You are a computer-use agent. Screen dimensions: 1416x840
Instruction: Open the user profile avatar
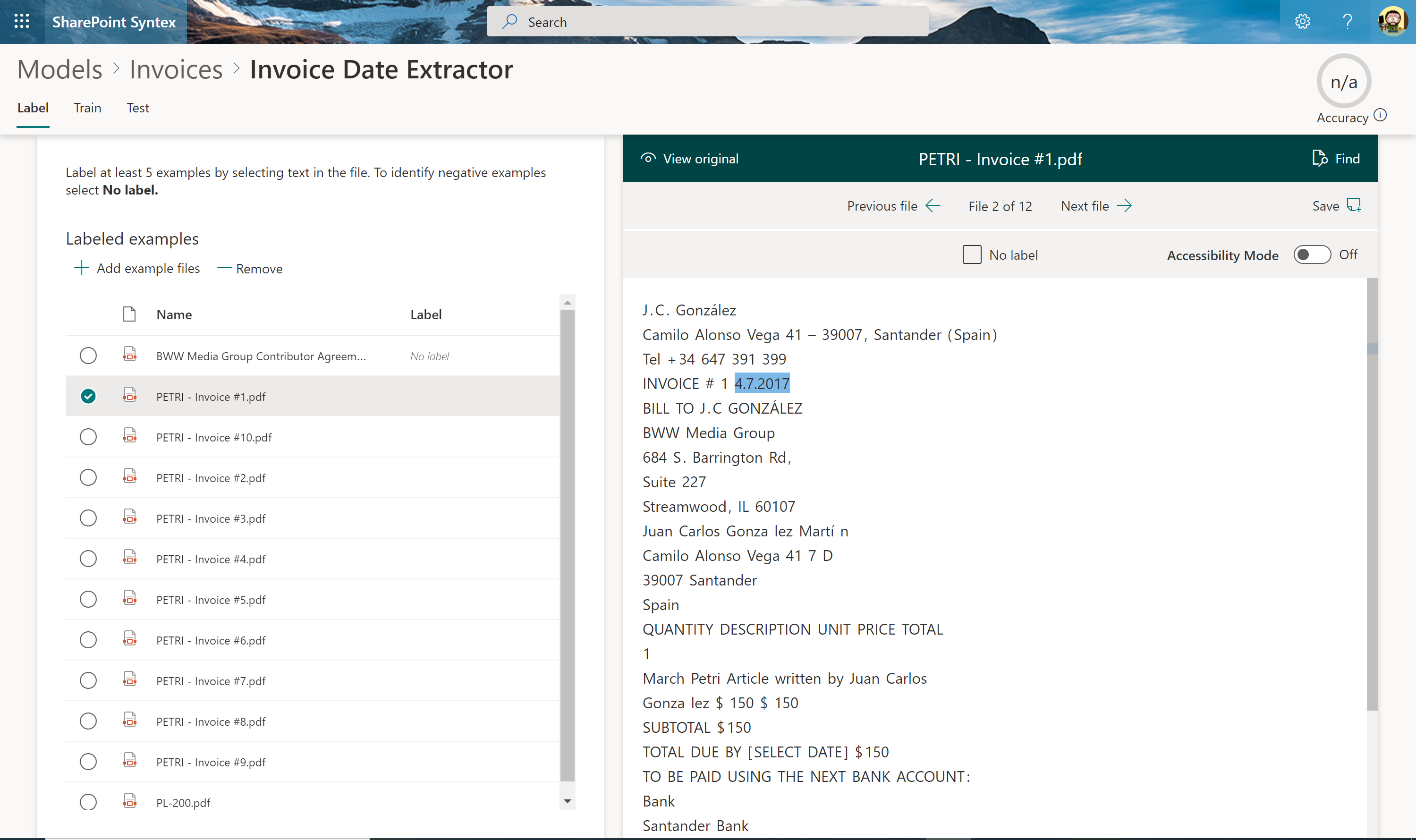[x=1393, y=22]
